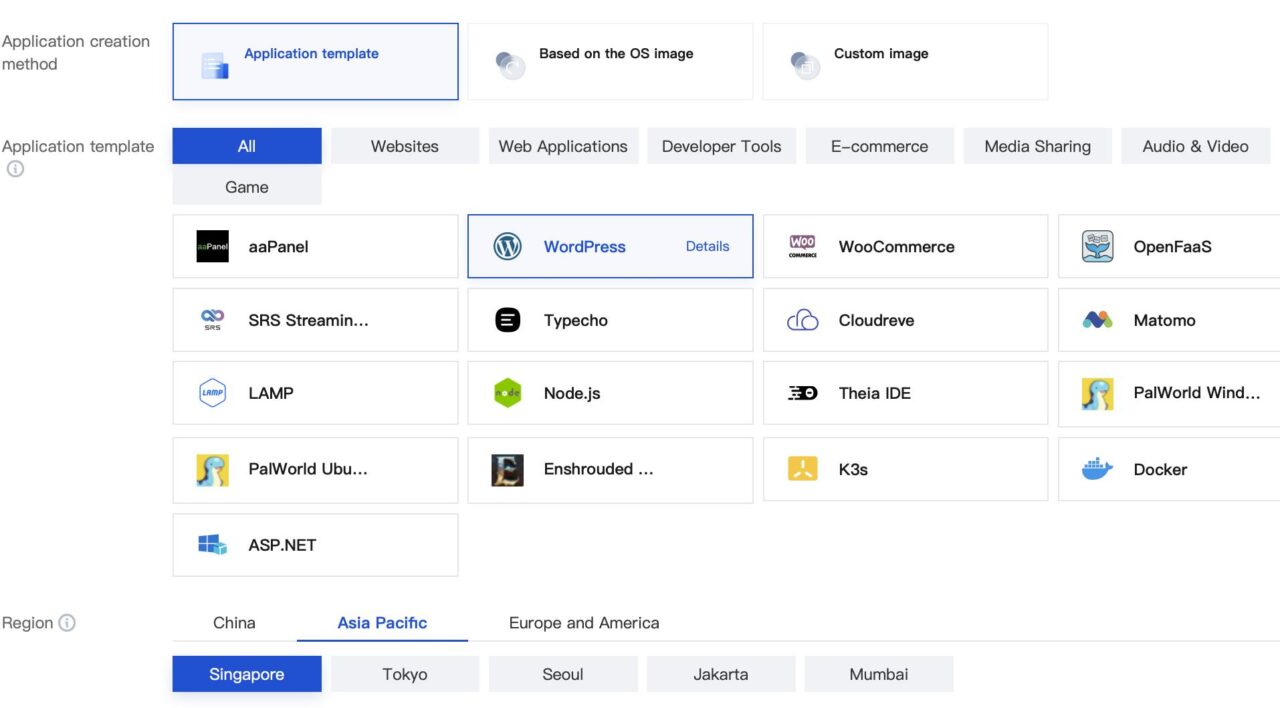The height and width of the screenshot is (708, 1280).
Task: Click the SRS Streaming logo icon
Action: click(213, 320)
